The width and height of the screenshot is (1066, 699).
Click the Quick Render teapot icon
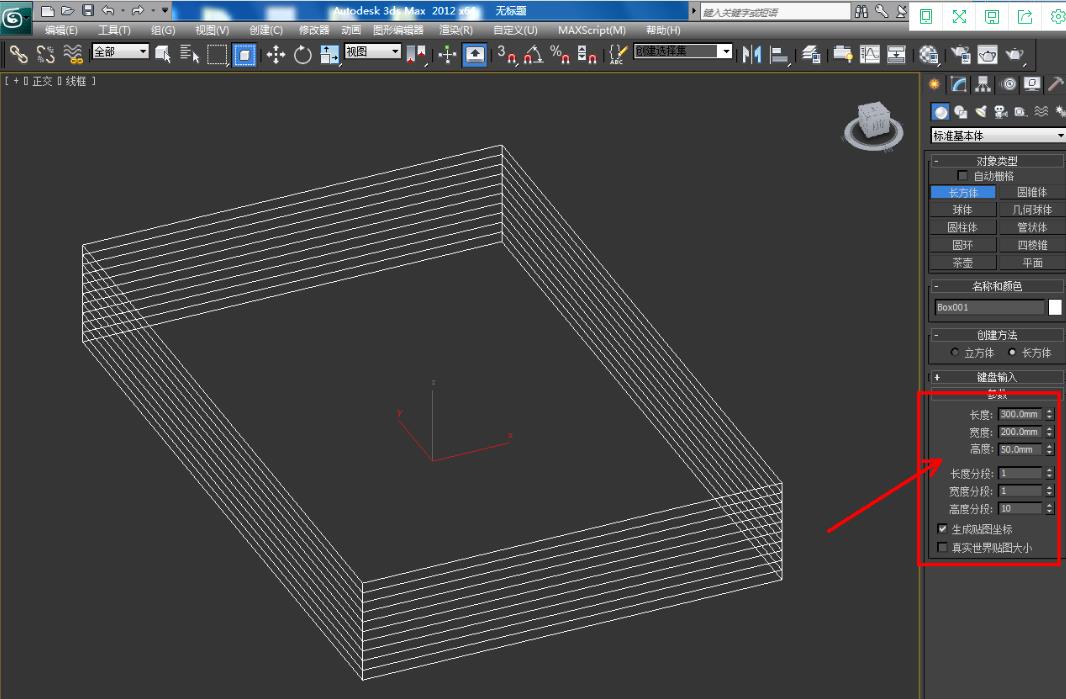point(1015,55)
